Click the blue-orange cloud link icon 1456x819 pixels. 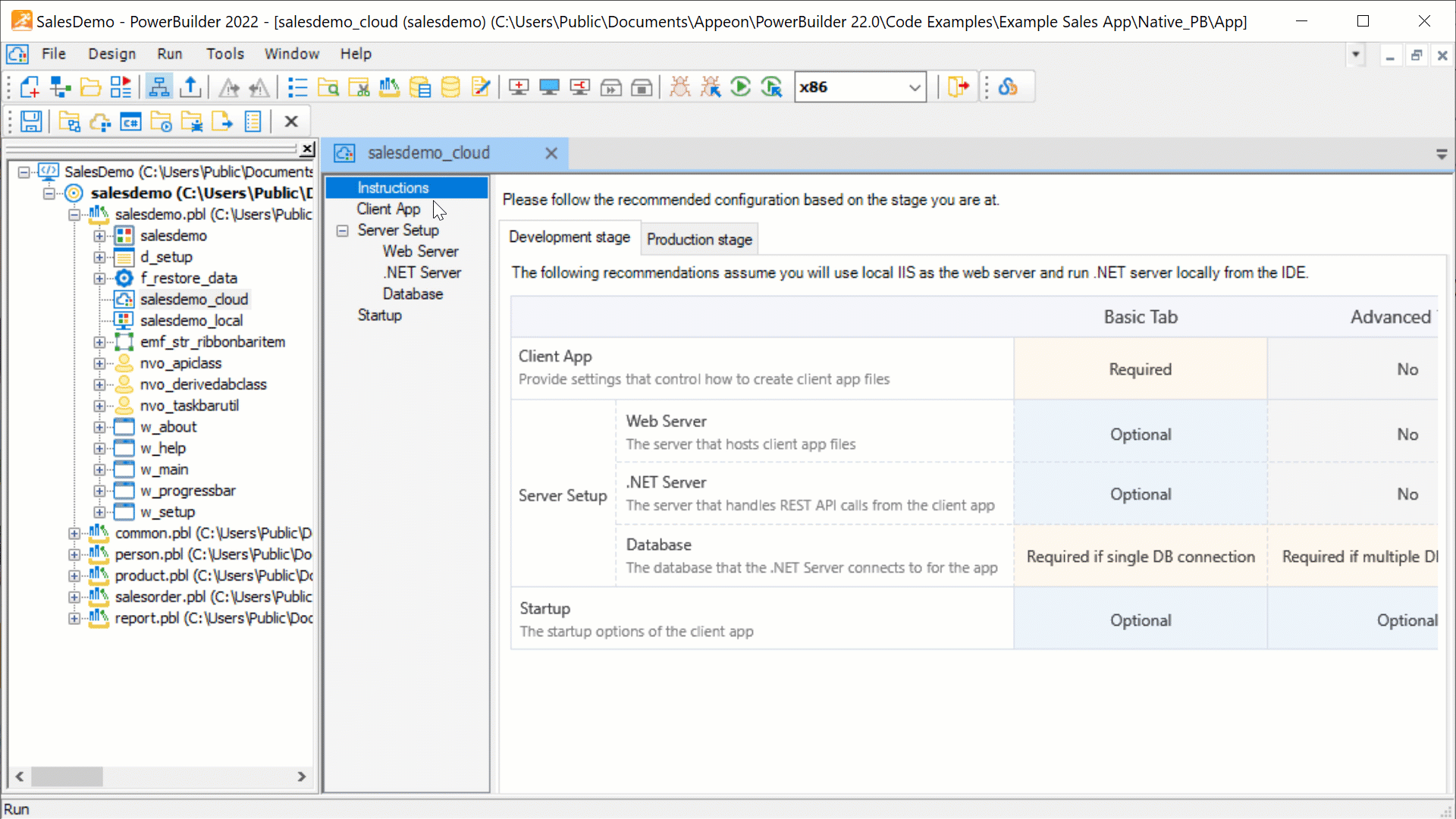tap(1008, 87)
